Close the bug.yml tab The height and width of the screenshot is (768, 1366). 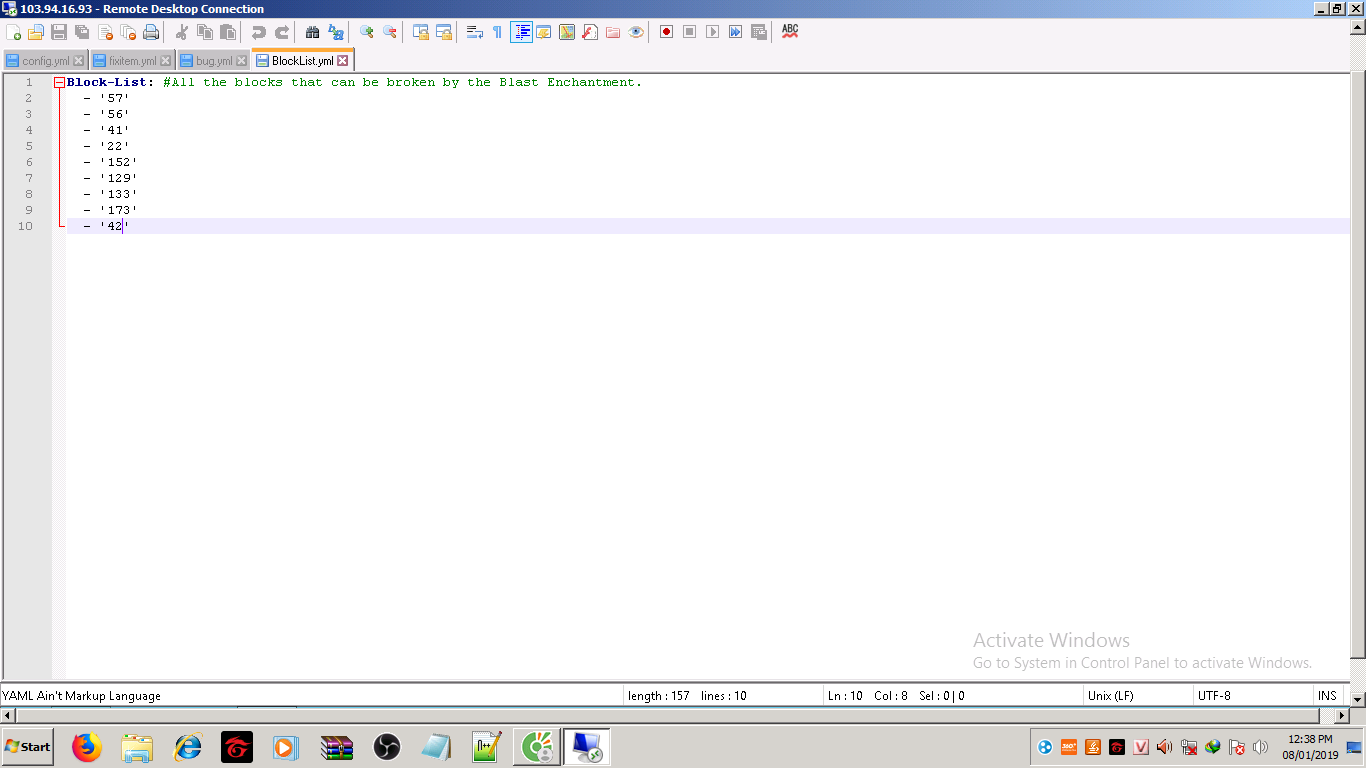241,61
